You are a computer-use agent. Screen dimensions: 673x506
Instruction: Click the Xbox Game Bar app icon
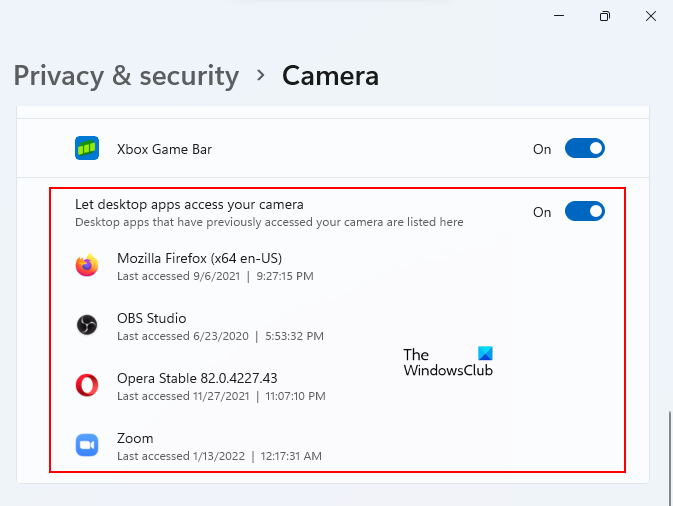(87, 149)
